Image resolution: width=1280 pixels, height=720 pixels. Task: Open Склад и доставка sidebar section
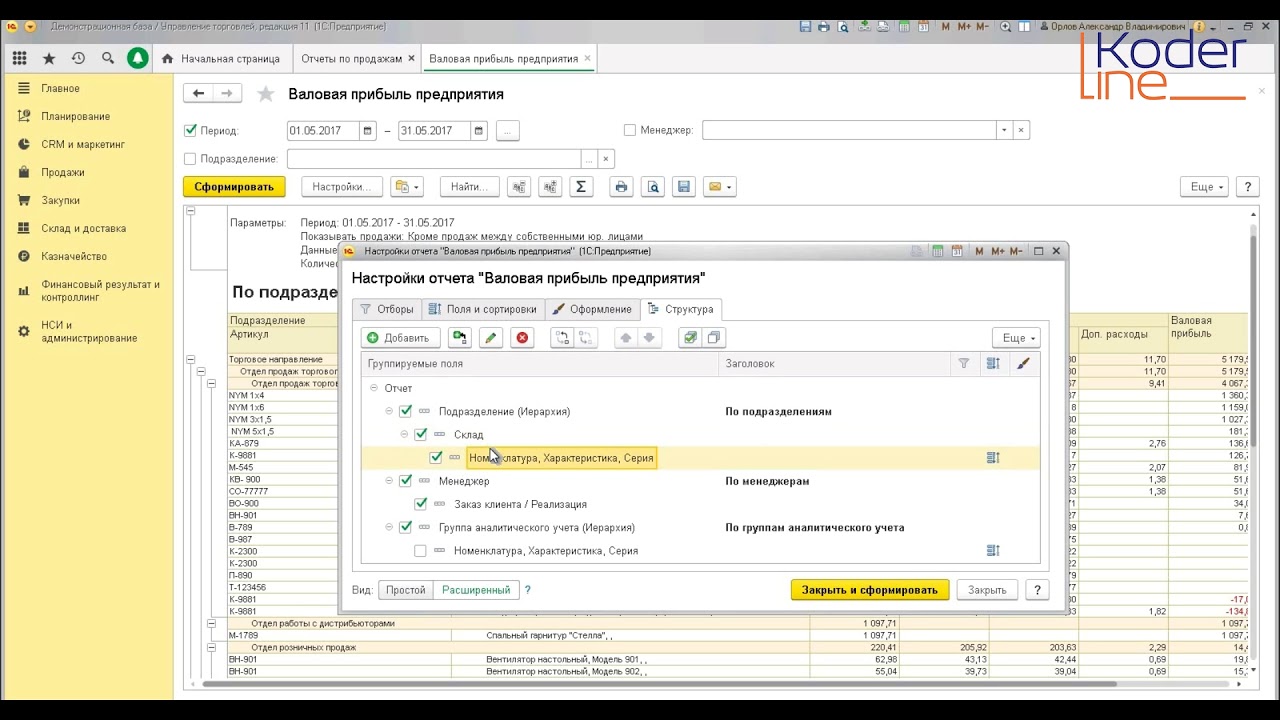(84, 228)
